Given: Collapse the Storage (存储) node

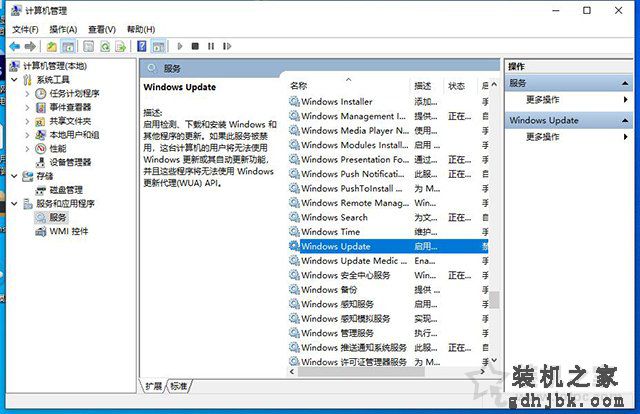Looking at the screenshot, I should point(15,176).
